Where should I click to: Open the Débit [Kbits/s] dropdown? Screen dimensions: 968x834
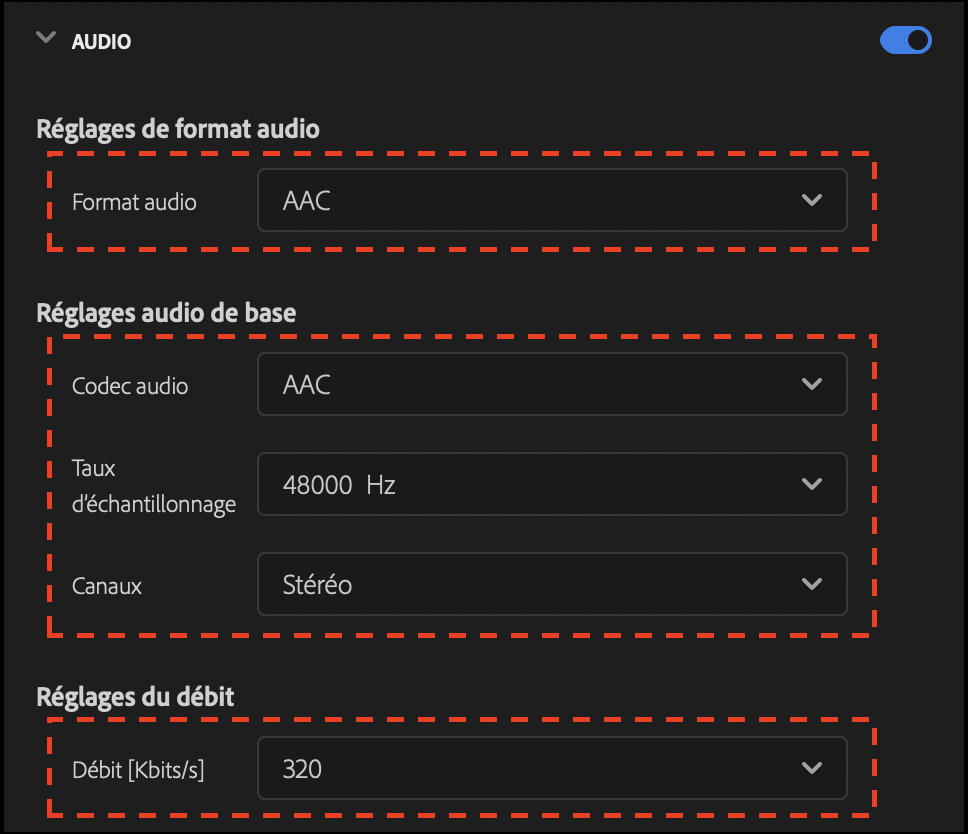(552, 768)
